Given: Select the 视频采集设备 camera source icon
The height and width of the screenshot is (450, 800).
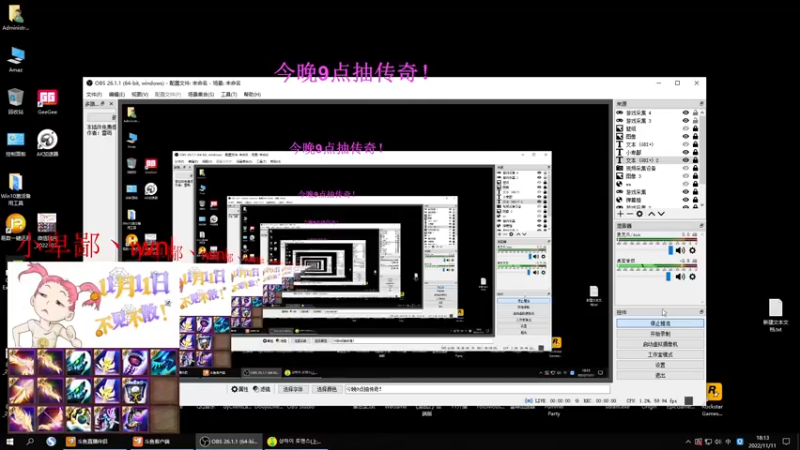Looking at the screenshot, I should (x=620, y=168).
